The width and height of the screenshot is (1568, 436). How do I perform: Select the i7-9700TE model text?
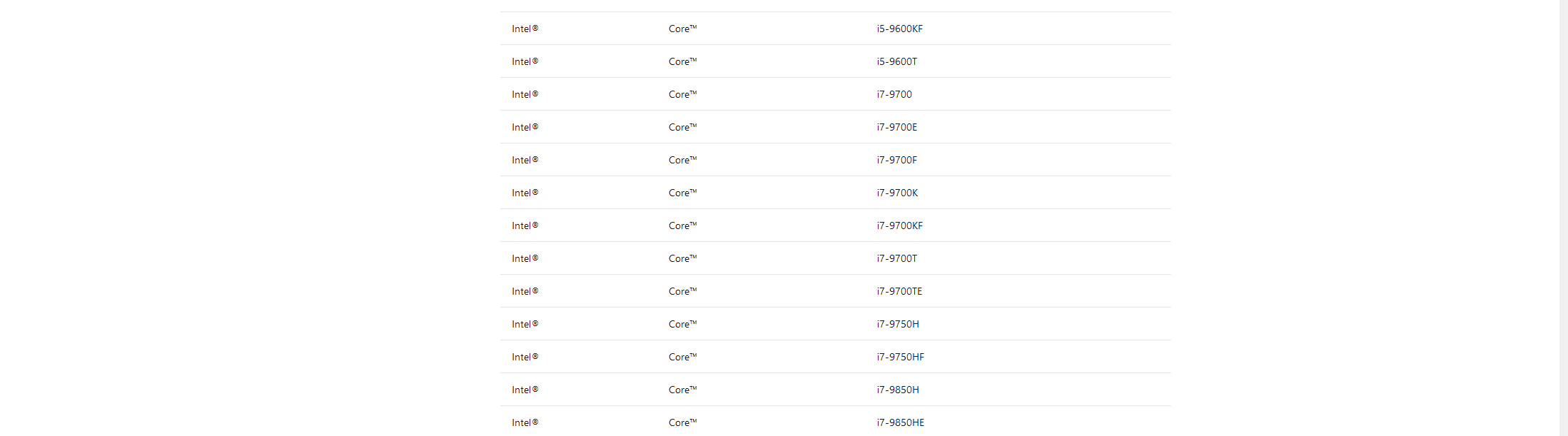click(x=899, y=291)
